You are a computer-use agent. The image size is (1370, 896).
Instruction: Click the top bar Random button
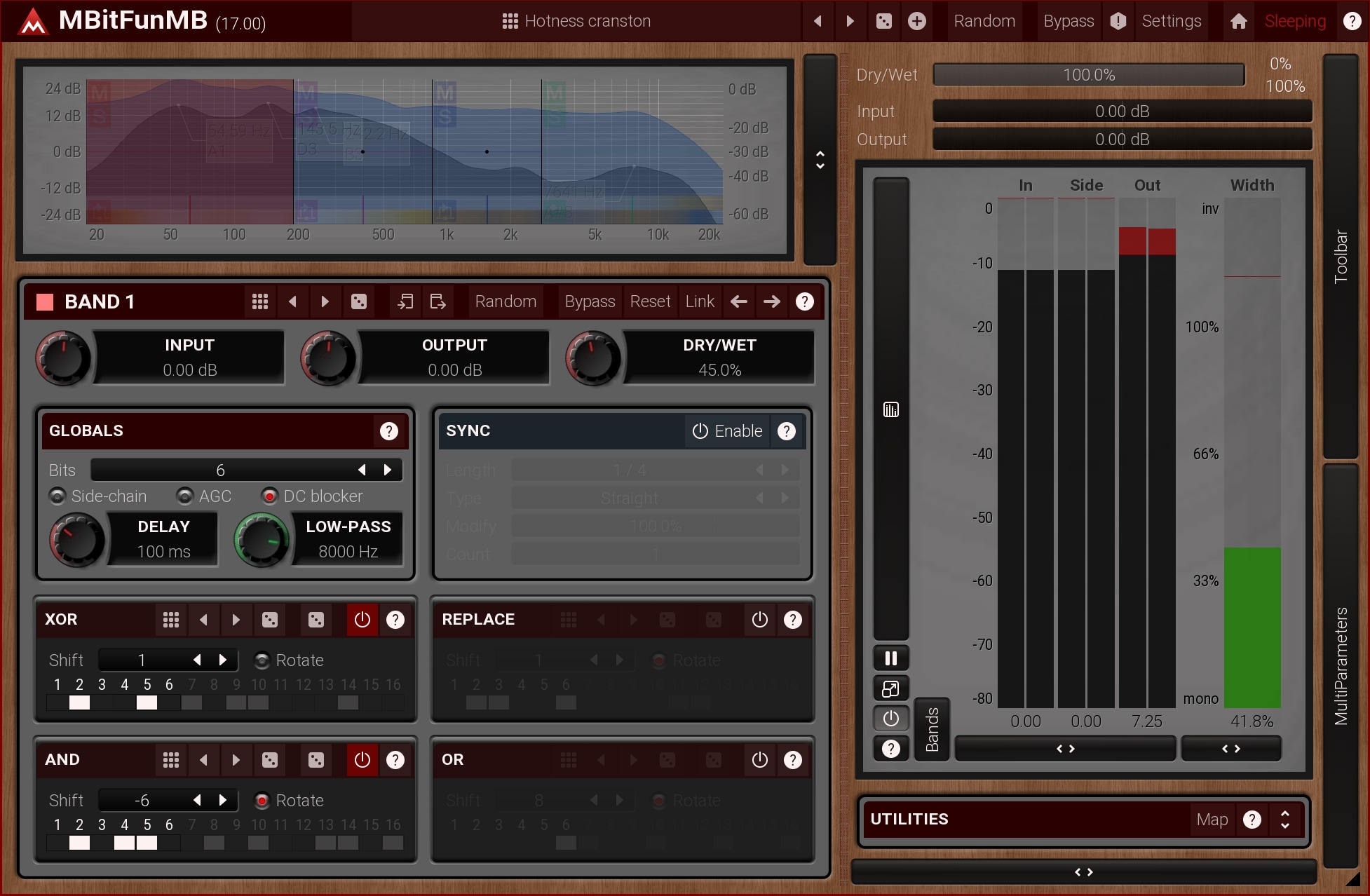[x=984, y=21]
